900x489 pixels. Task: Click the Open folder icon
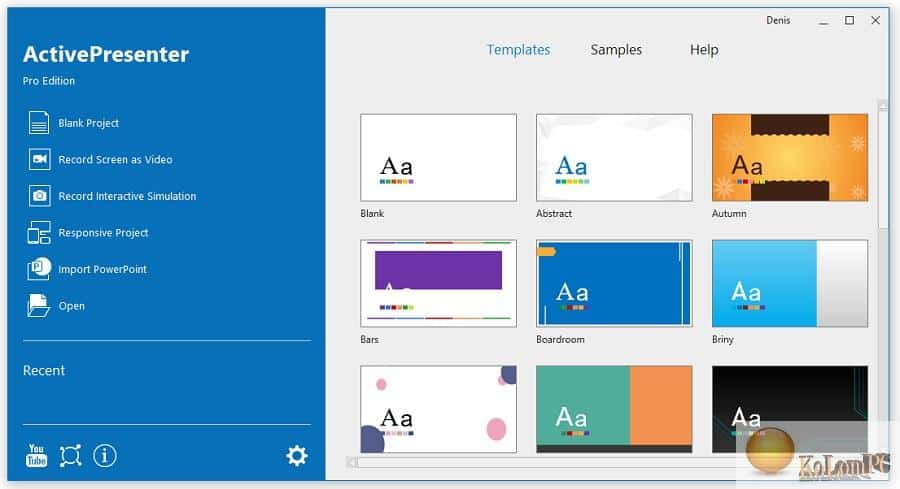point(38,305)
